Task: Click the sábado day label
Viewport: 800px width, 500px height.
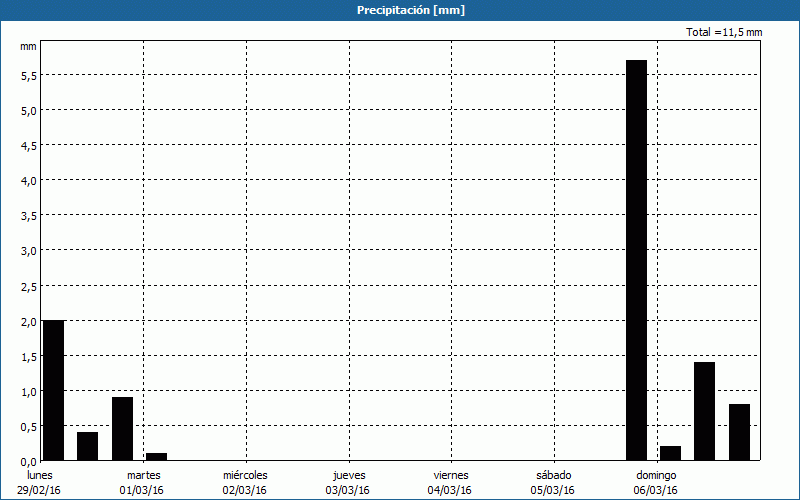Action: coord(553,475)
